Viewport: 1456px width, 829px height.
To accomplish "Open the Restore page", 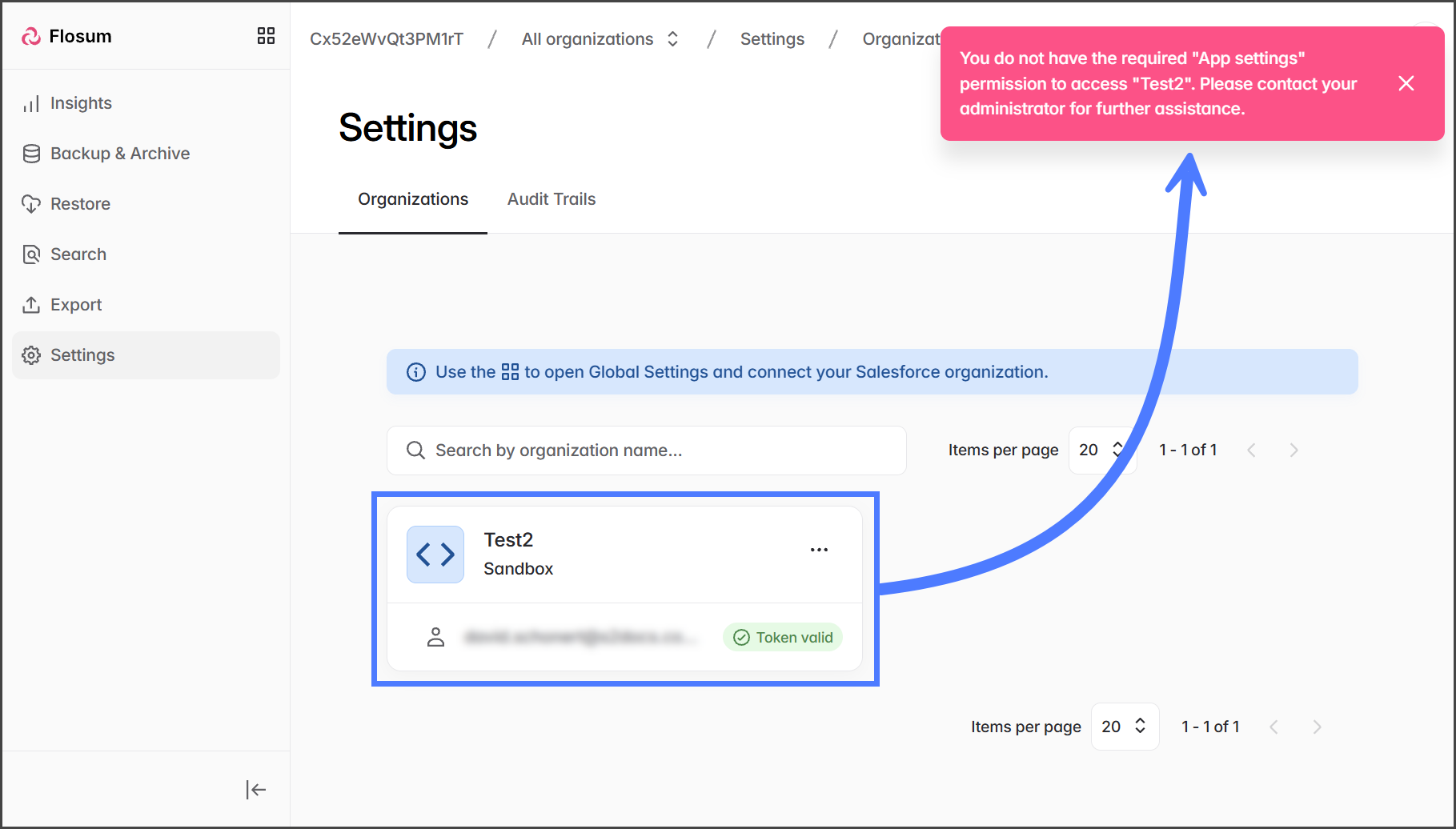I will (80, 204).
